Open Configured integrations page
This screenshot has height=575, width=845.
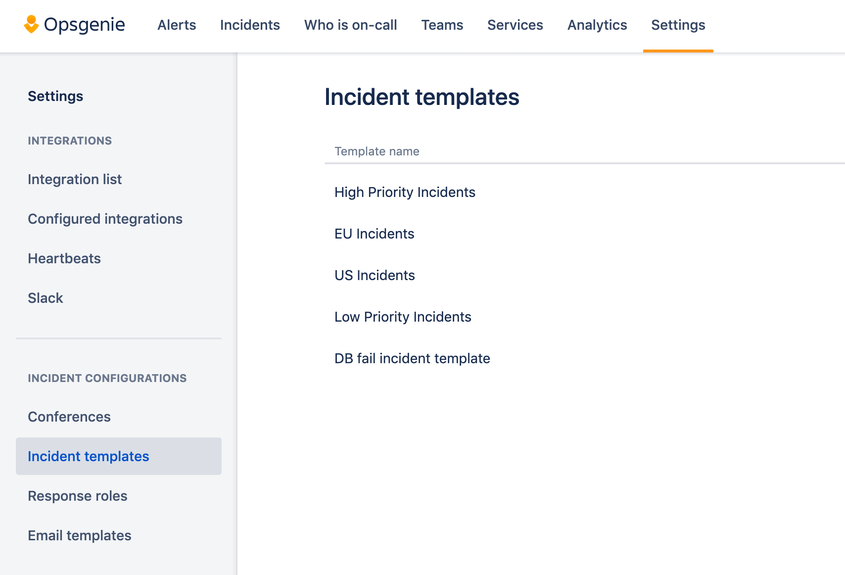105,219
